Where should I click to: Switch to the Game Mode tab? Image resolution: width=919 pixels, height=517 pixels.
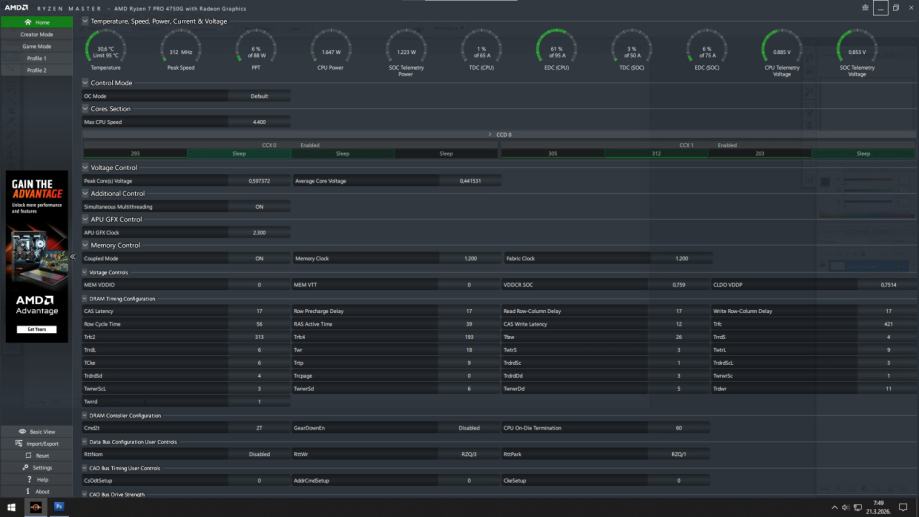(36, 46)
